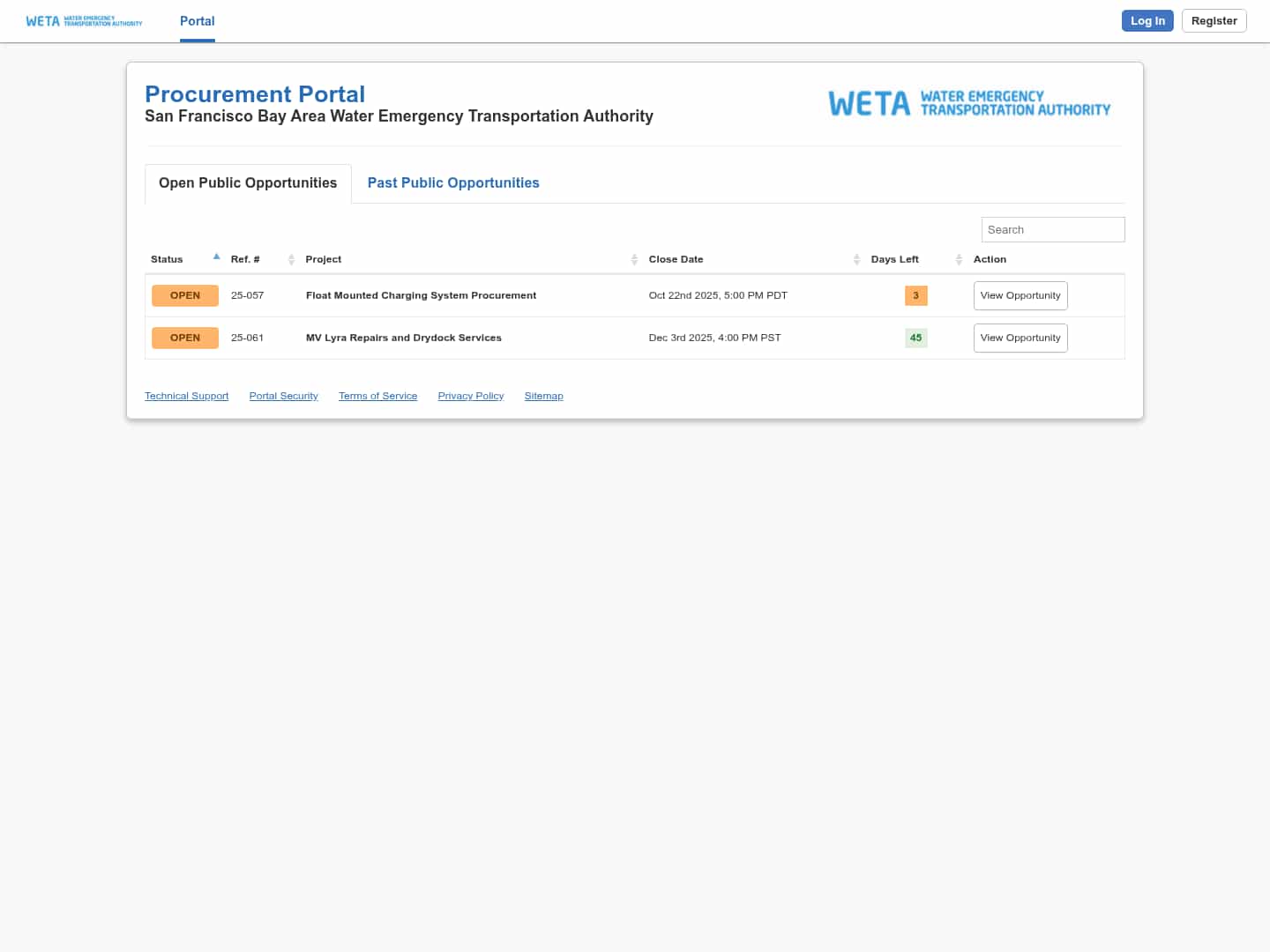Select the Open Public Opportunities tab
The width and height of the screenshot is (1270, 952).
(x=248, y=183)
